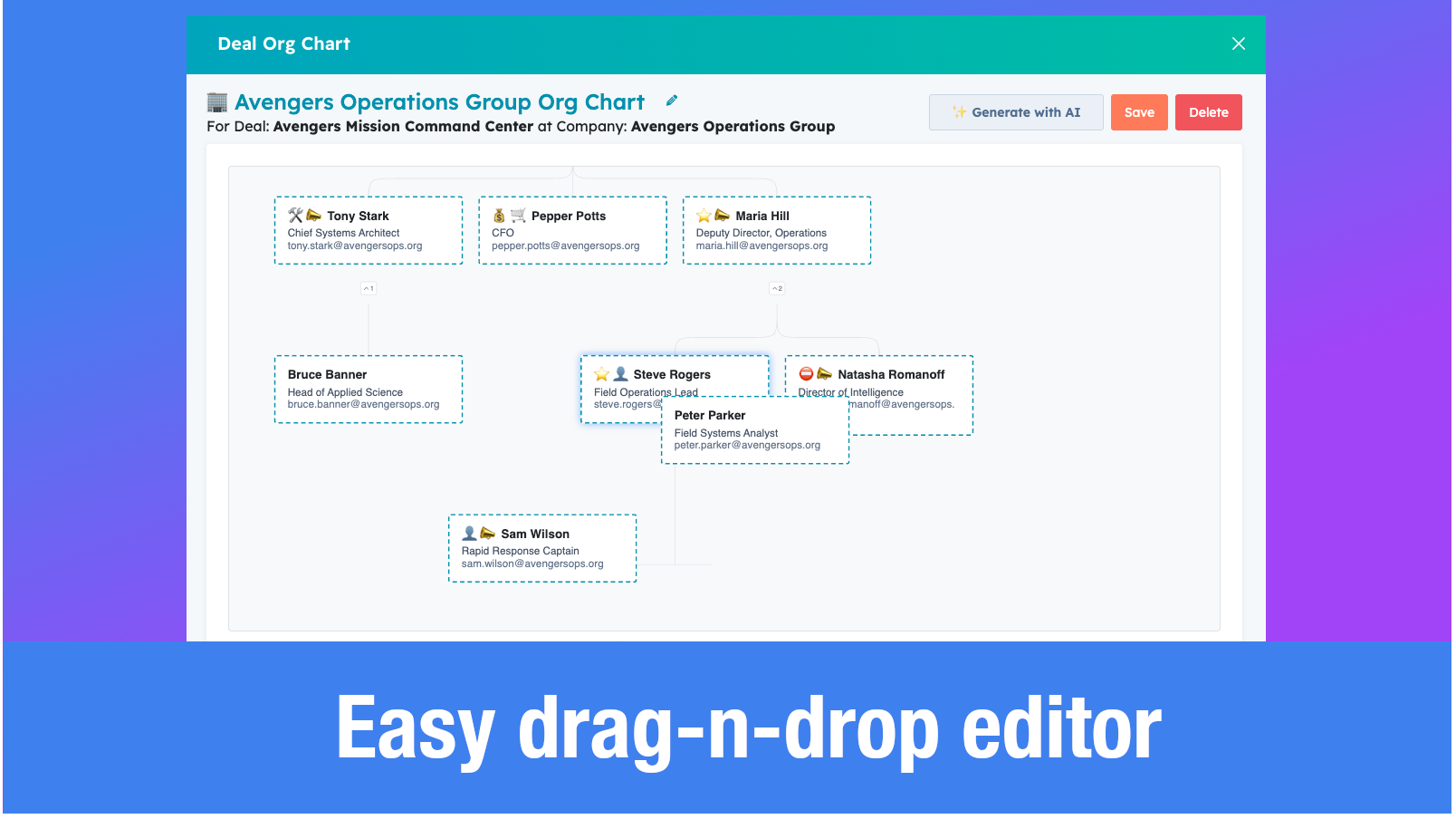The height and width of the screenshot is (819, 1456).
Task: Click the building icon next to chart title
Action: [217, 101]
